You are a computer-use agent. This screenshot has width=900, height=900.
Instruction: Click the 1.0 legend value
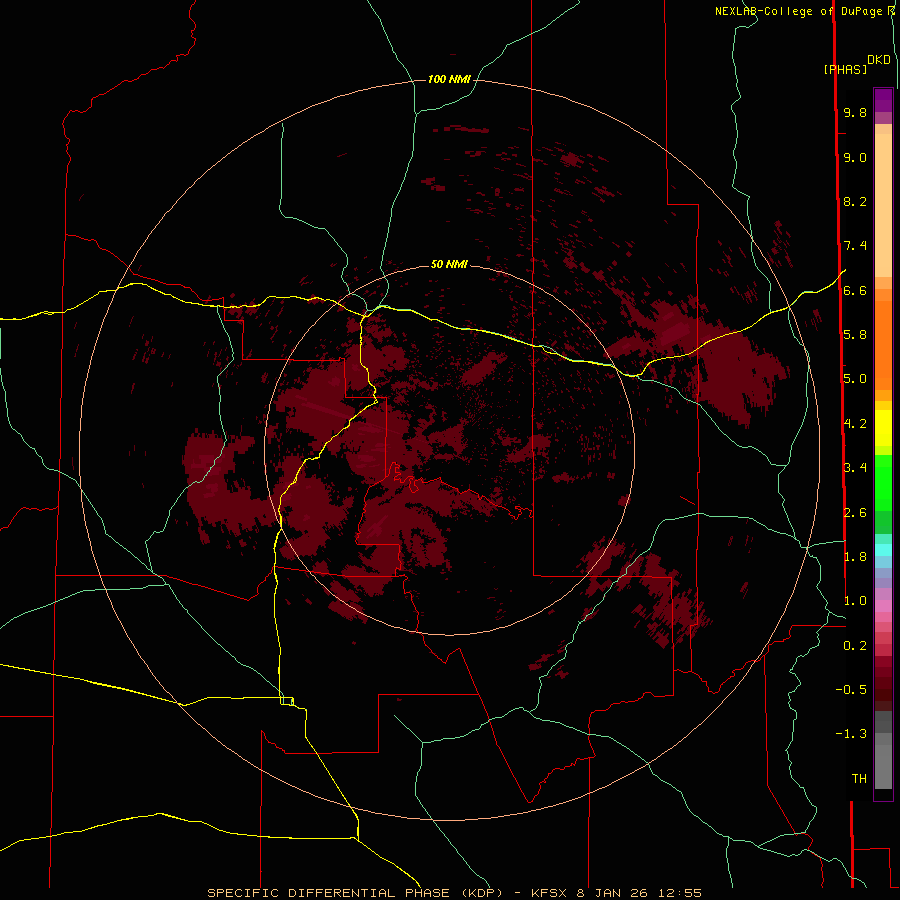[855, 601]
